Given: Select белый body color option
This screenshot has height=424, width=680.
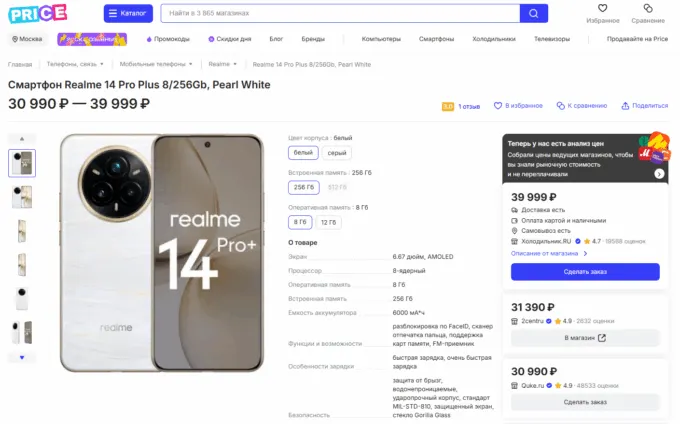Looking at the screenshot, I should pos(303,153).
